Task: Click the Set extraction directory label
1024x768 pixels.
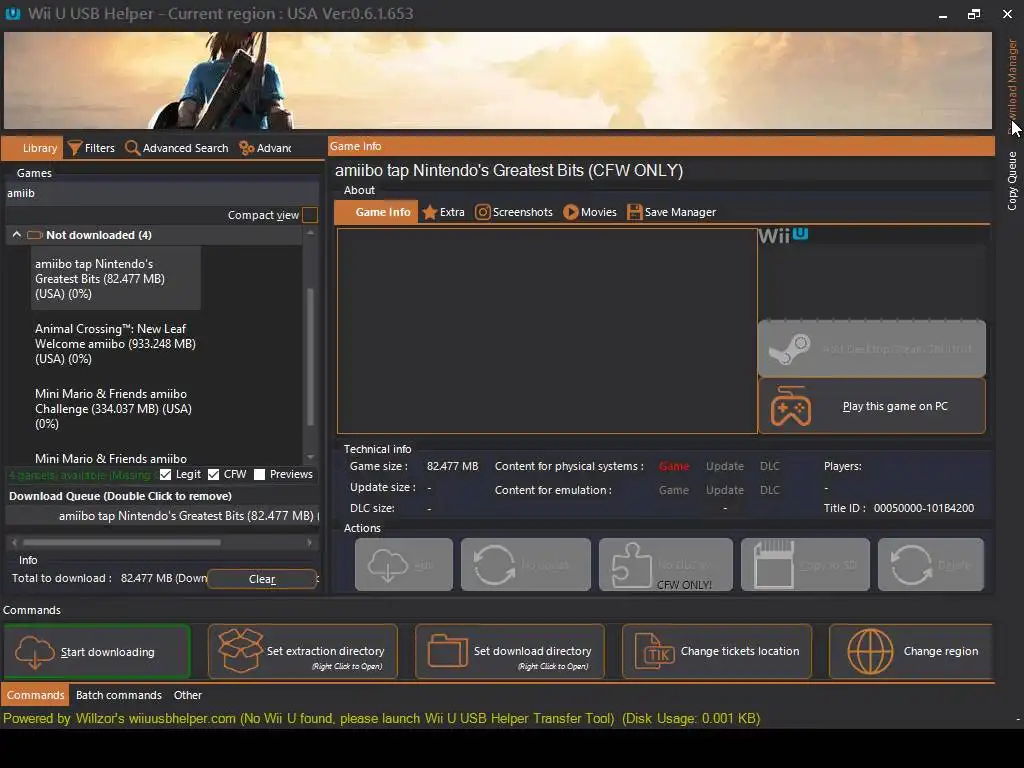Action: pos(325,651)
